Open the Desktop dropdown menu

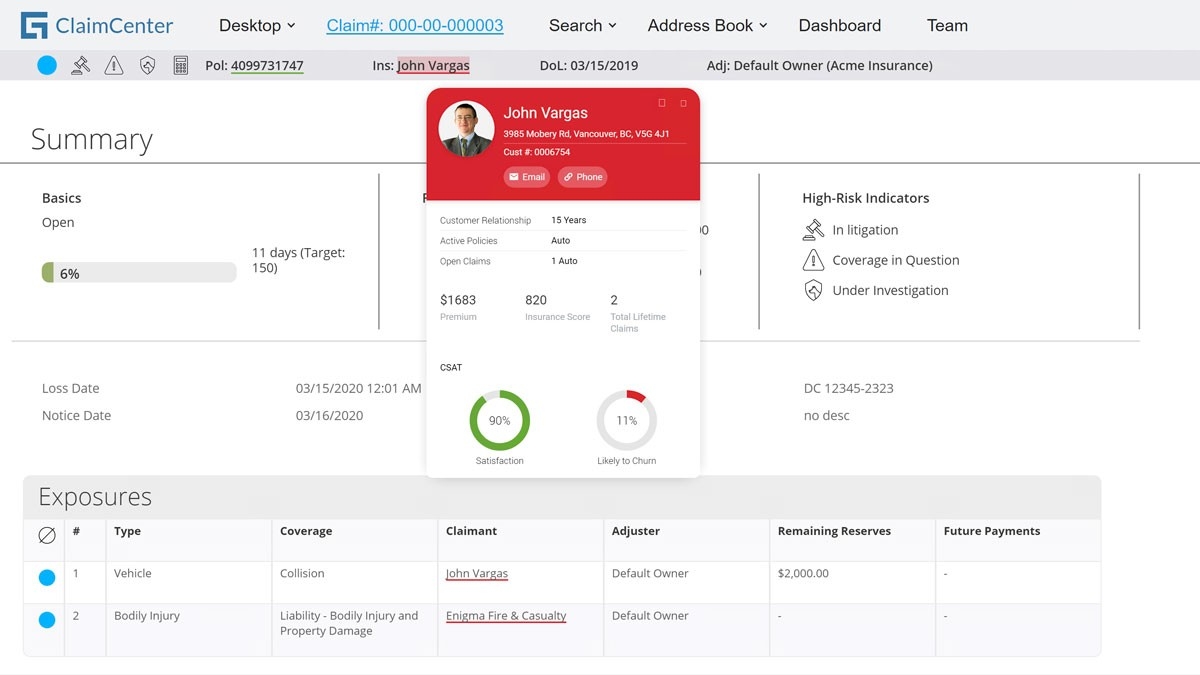[257, 25]
